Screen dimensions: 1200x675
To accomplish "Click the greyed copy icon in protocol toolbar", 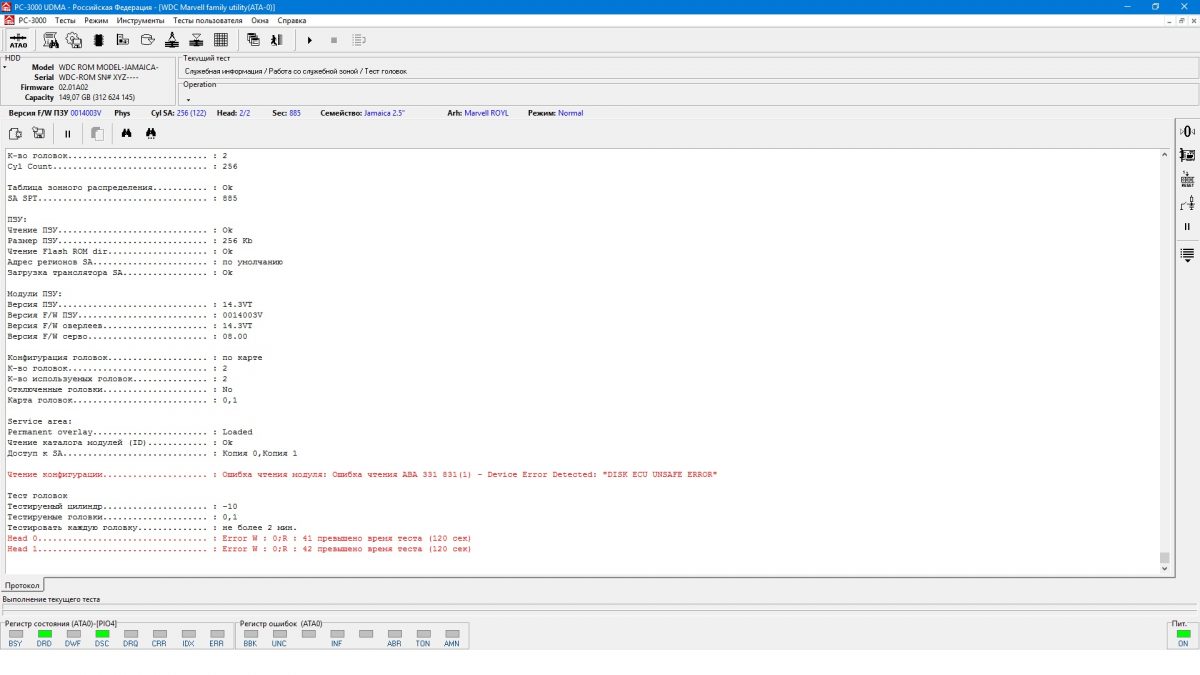I will [x=97, y=133].
